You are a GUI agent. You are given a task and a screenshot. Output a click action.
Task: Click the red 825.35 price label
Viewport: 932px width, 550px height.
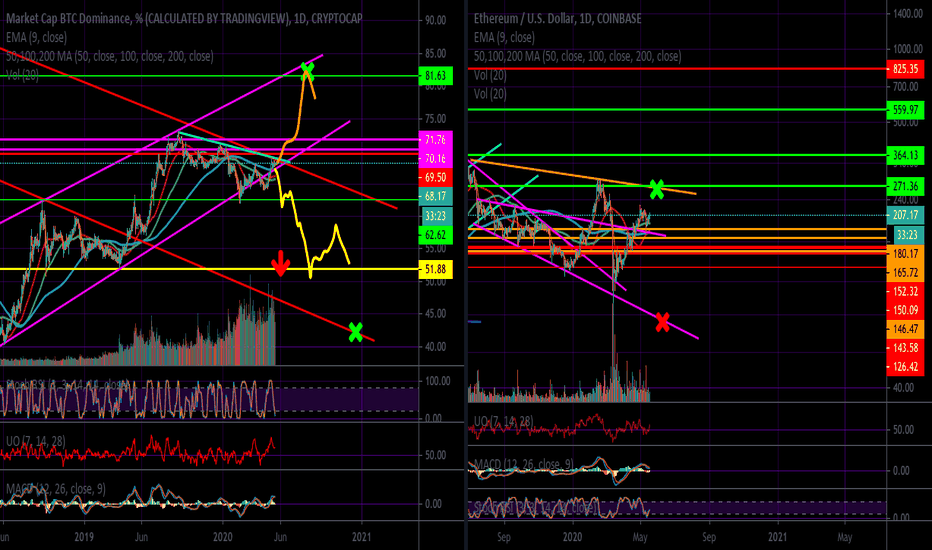(x=905, y=69)
